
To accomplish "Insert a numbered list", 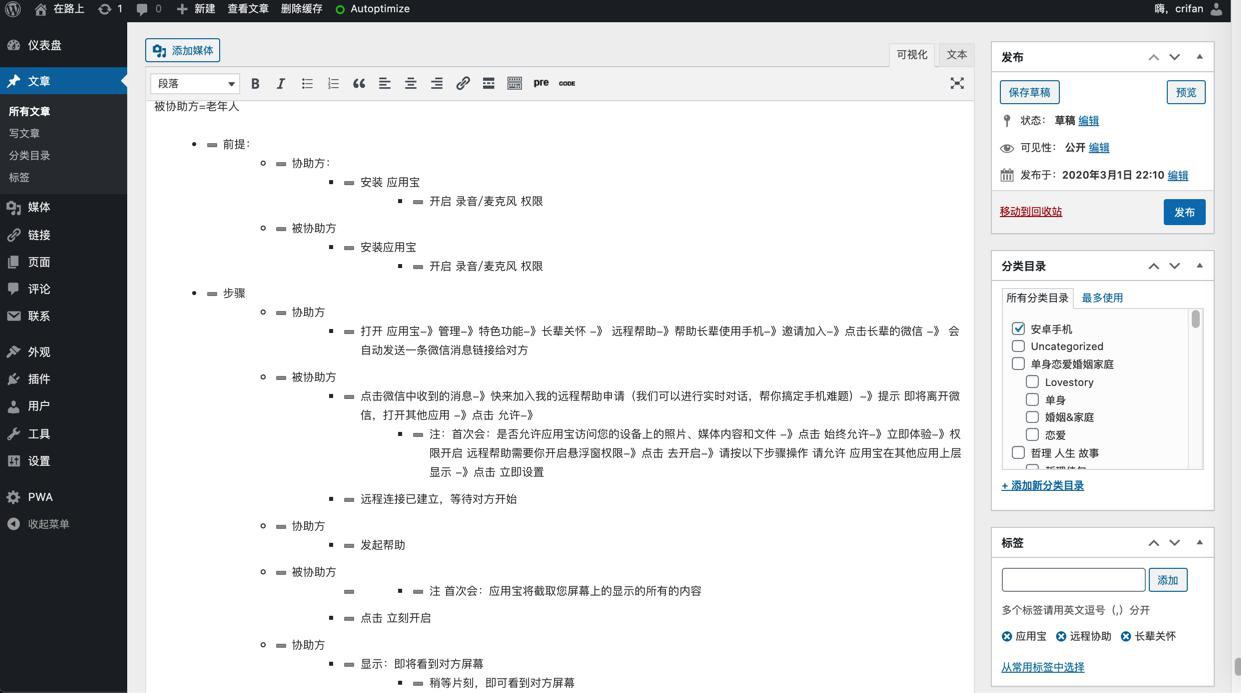I will click(x=333, y=83).
